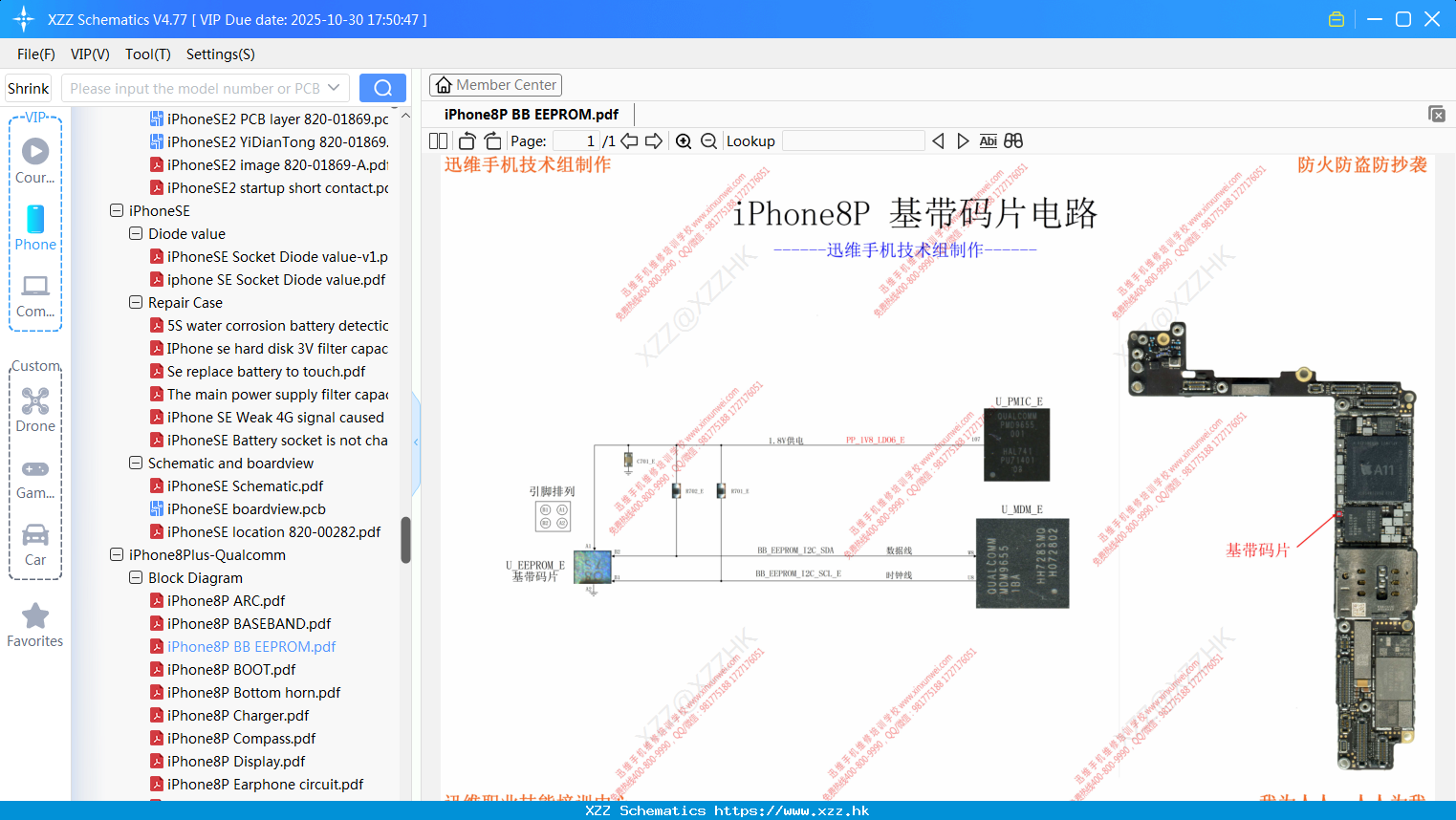Click the model number search input
The image size is (1456, 820).
194,88
